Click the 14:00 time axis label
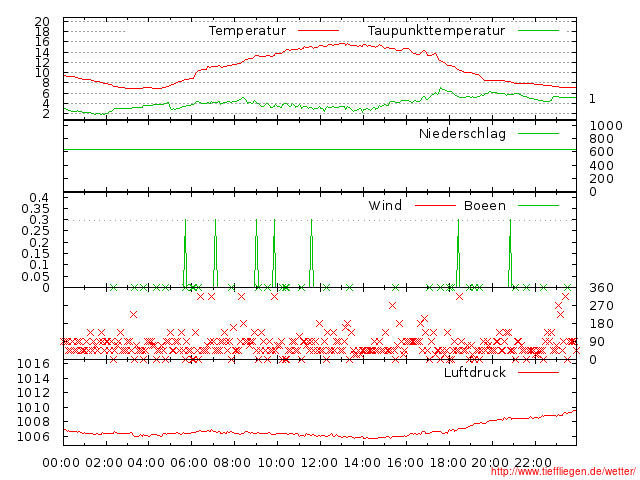 (x=362, y=462)
